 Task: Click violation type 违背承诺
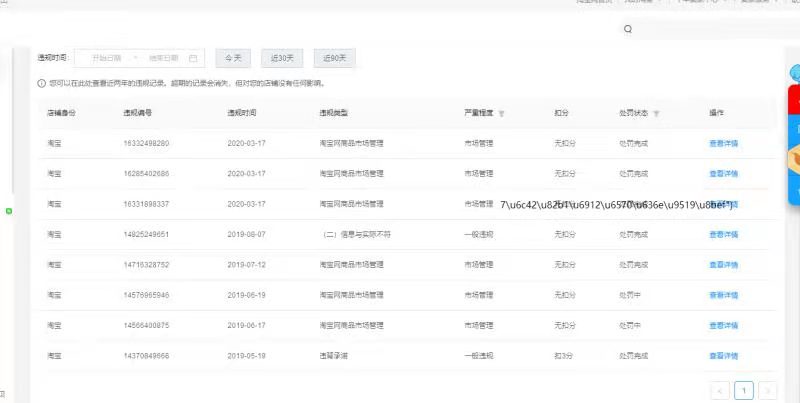coord(334,356)
